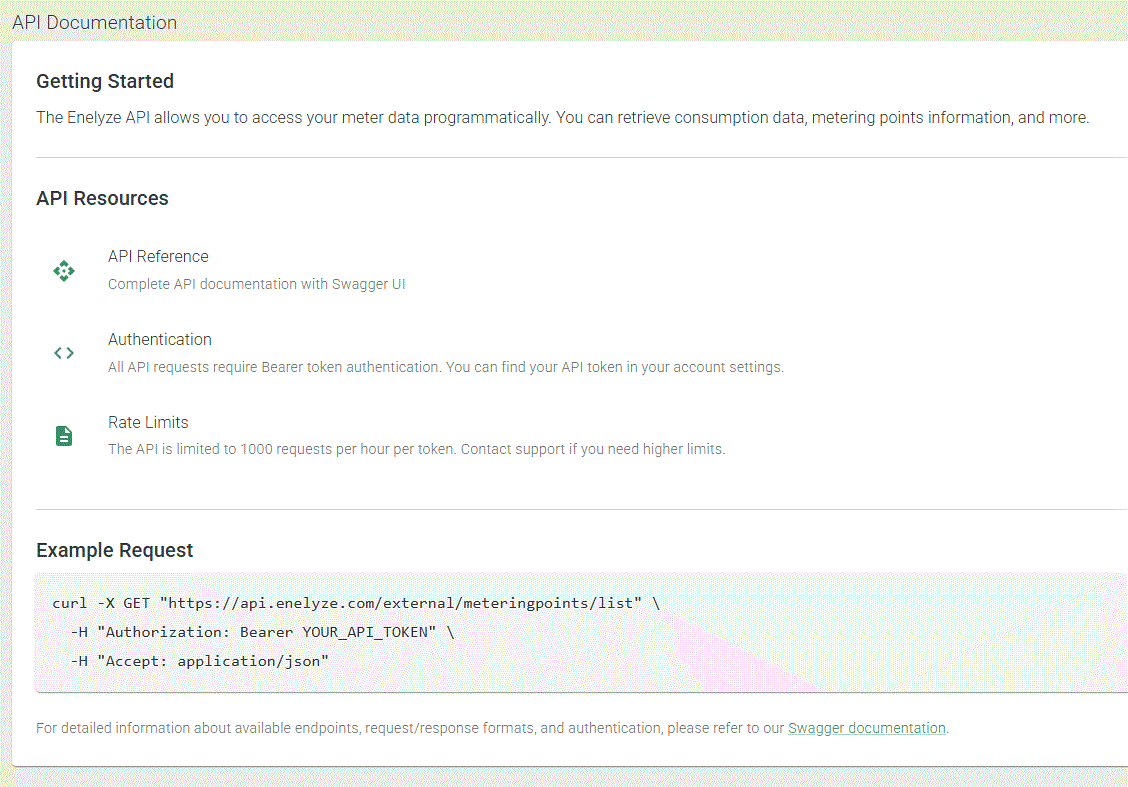Click the Example Request heading
1128x787 pixels.
click(x=114, y=550)
